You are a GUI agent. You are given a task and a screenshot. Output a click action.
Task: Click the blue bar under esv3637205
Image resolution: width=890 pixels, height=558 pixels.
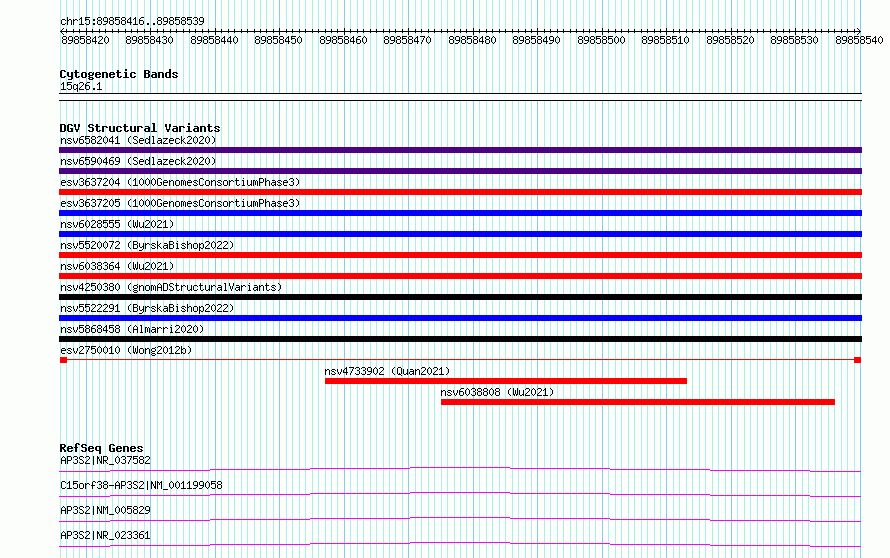coord(460,213)
